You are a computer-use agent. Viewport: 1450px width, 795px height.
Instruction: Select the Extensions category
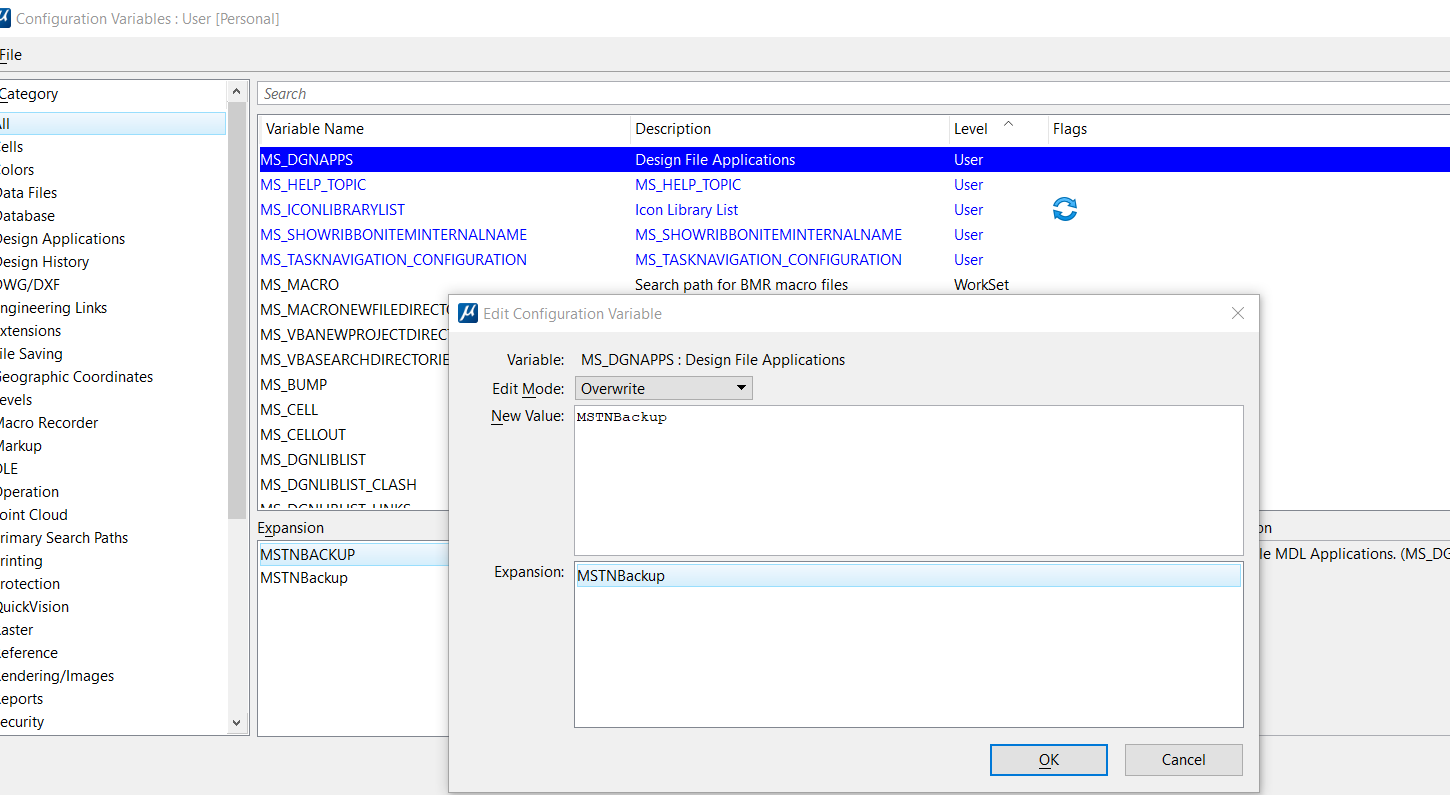pos(30,331)
